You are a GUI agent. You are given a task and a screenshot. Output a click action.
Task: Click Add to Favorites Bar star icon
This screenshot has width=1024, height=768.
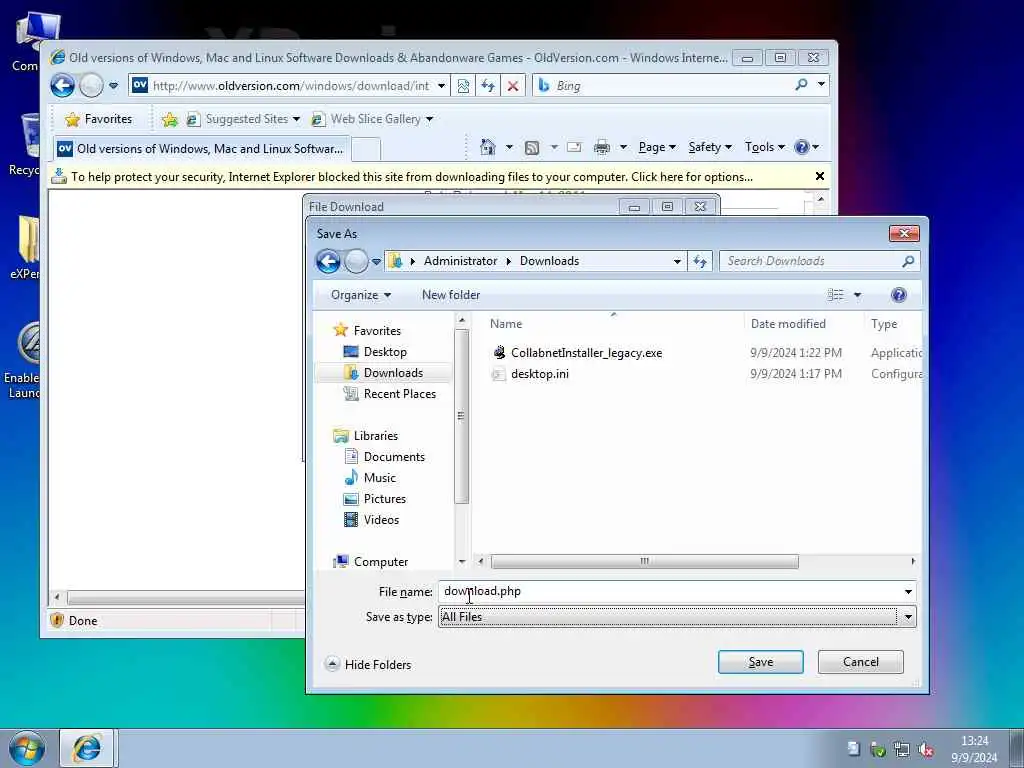click(170, 119)
